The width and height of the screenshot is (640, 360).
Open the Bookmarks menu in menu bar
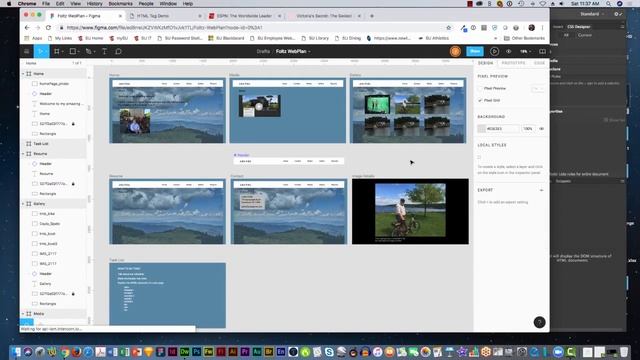coord(120,4)
